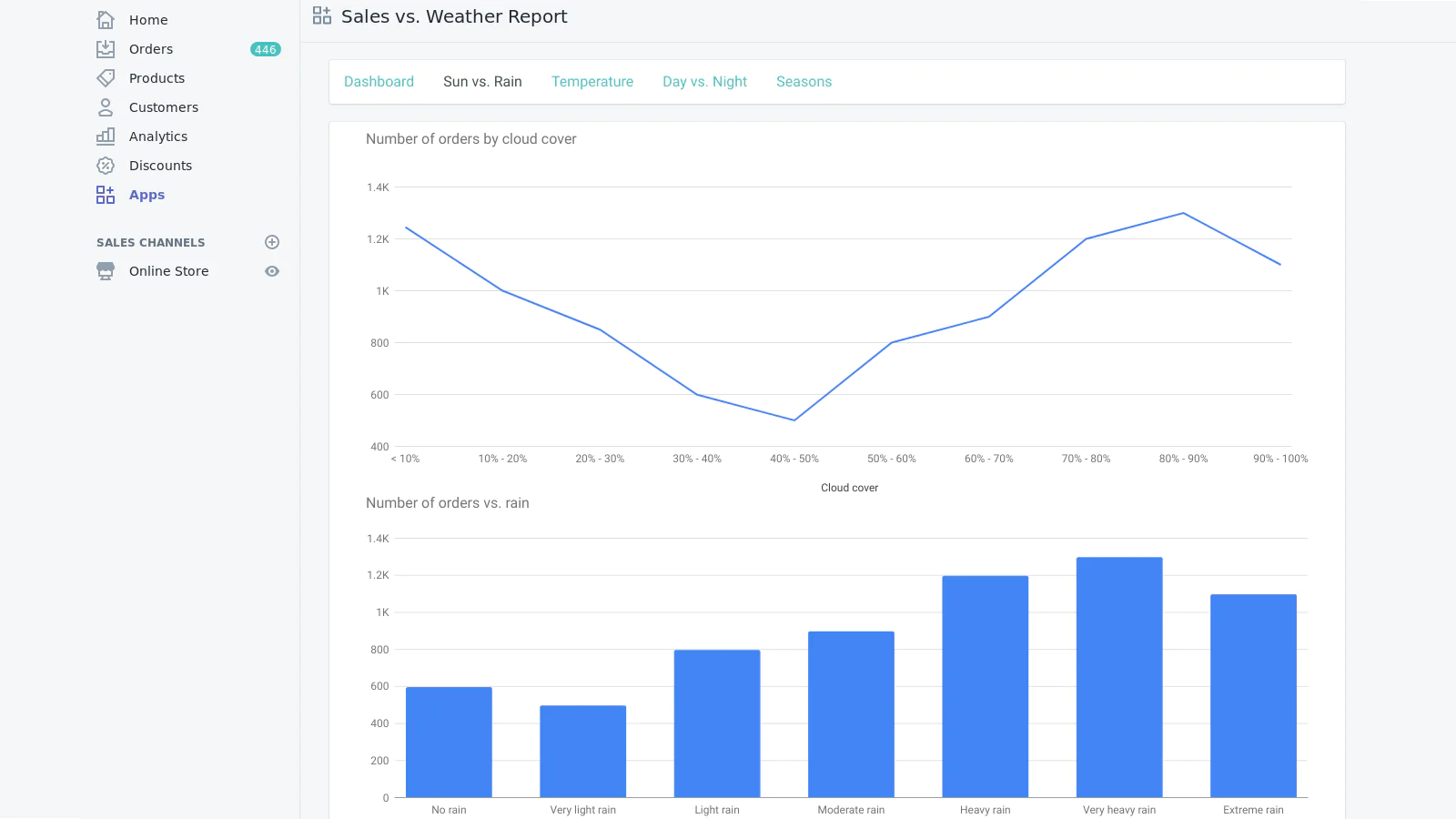Switch to the Dashboard tab

pyautogui.click(x=379, y=82)
